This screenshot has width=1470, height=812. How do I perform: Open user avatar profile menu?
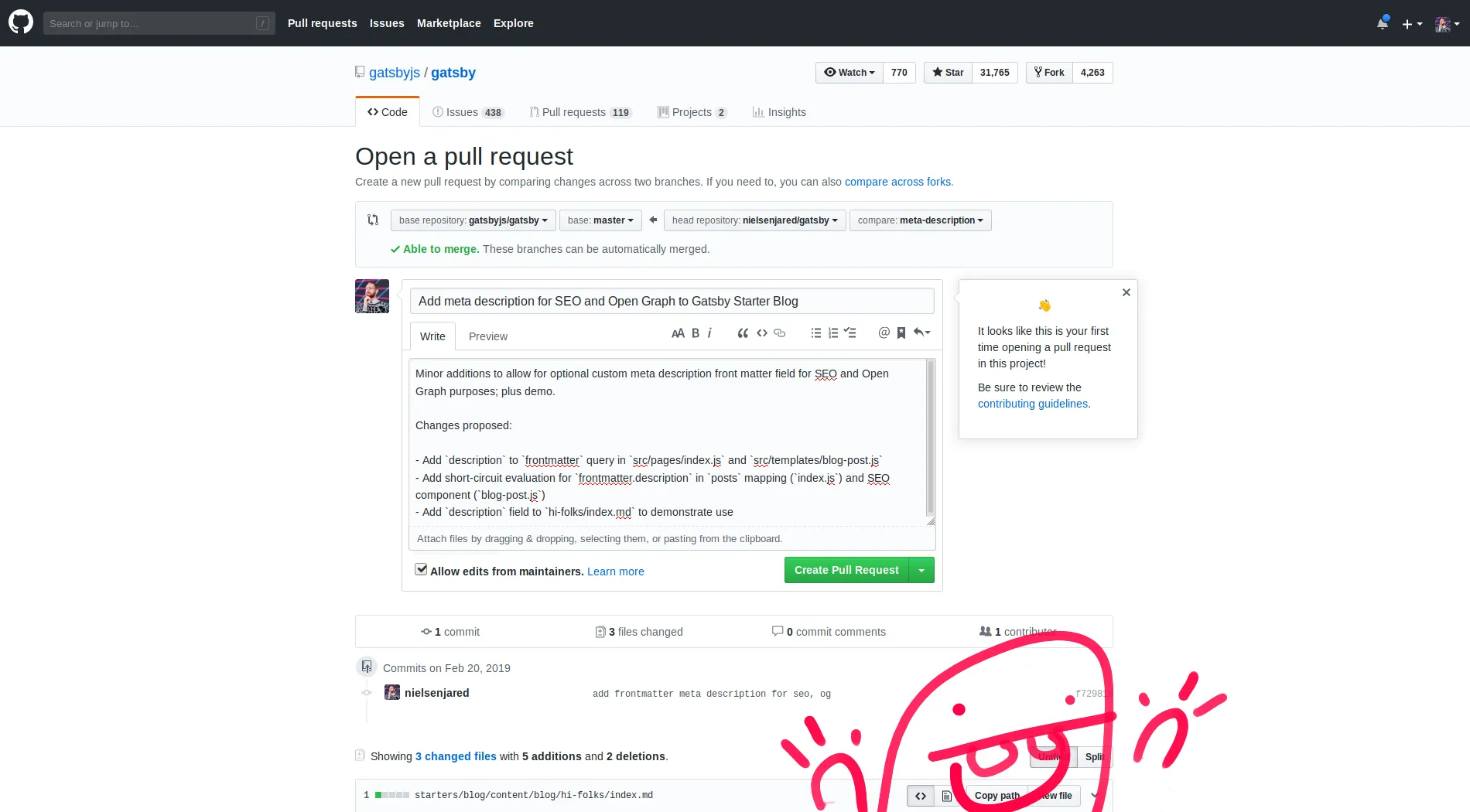[1447, 24]
